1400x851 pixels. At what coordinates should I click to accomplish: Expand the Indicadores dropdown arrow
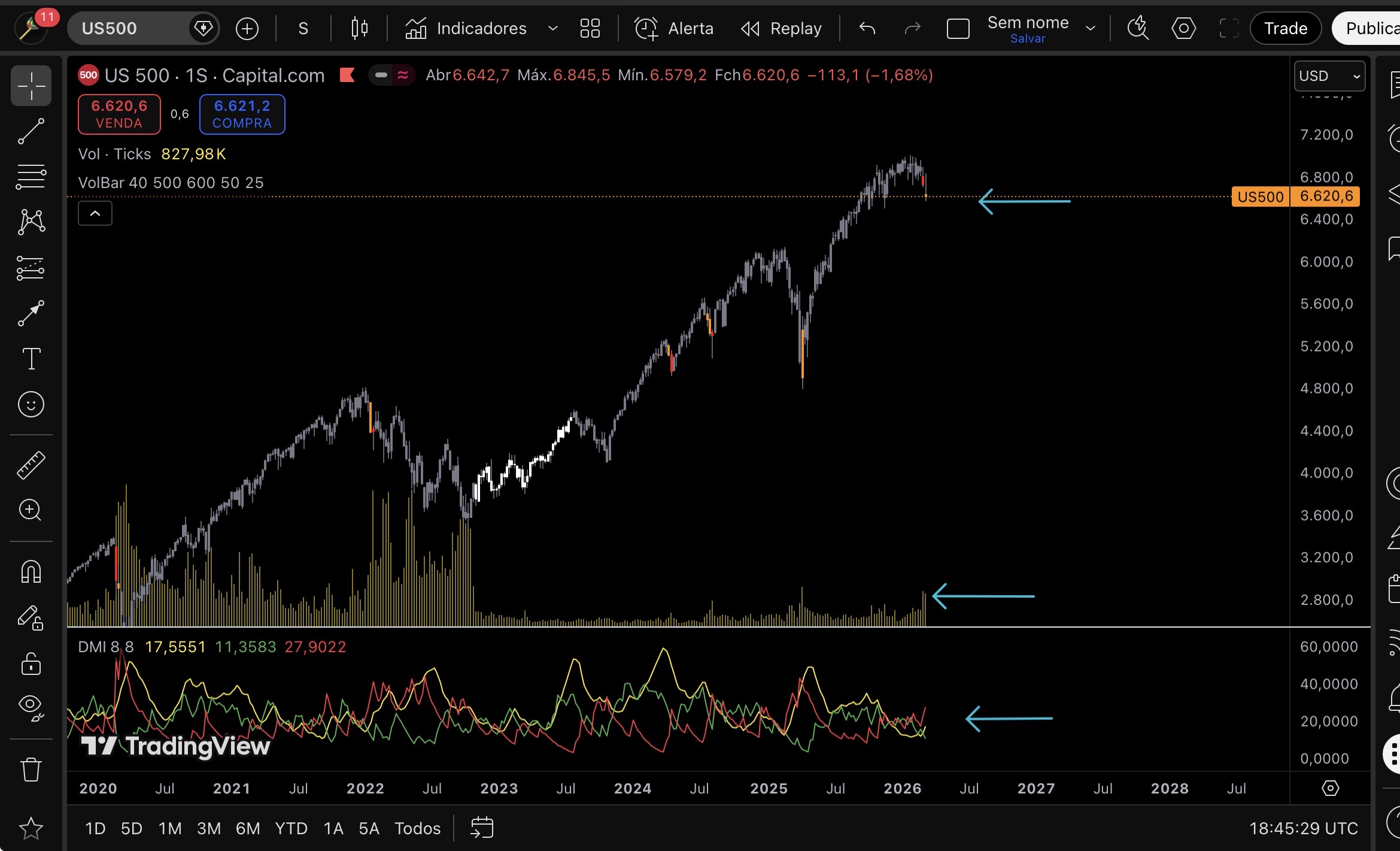pos(552,28)
